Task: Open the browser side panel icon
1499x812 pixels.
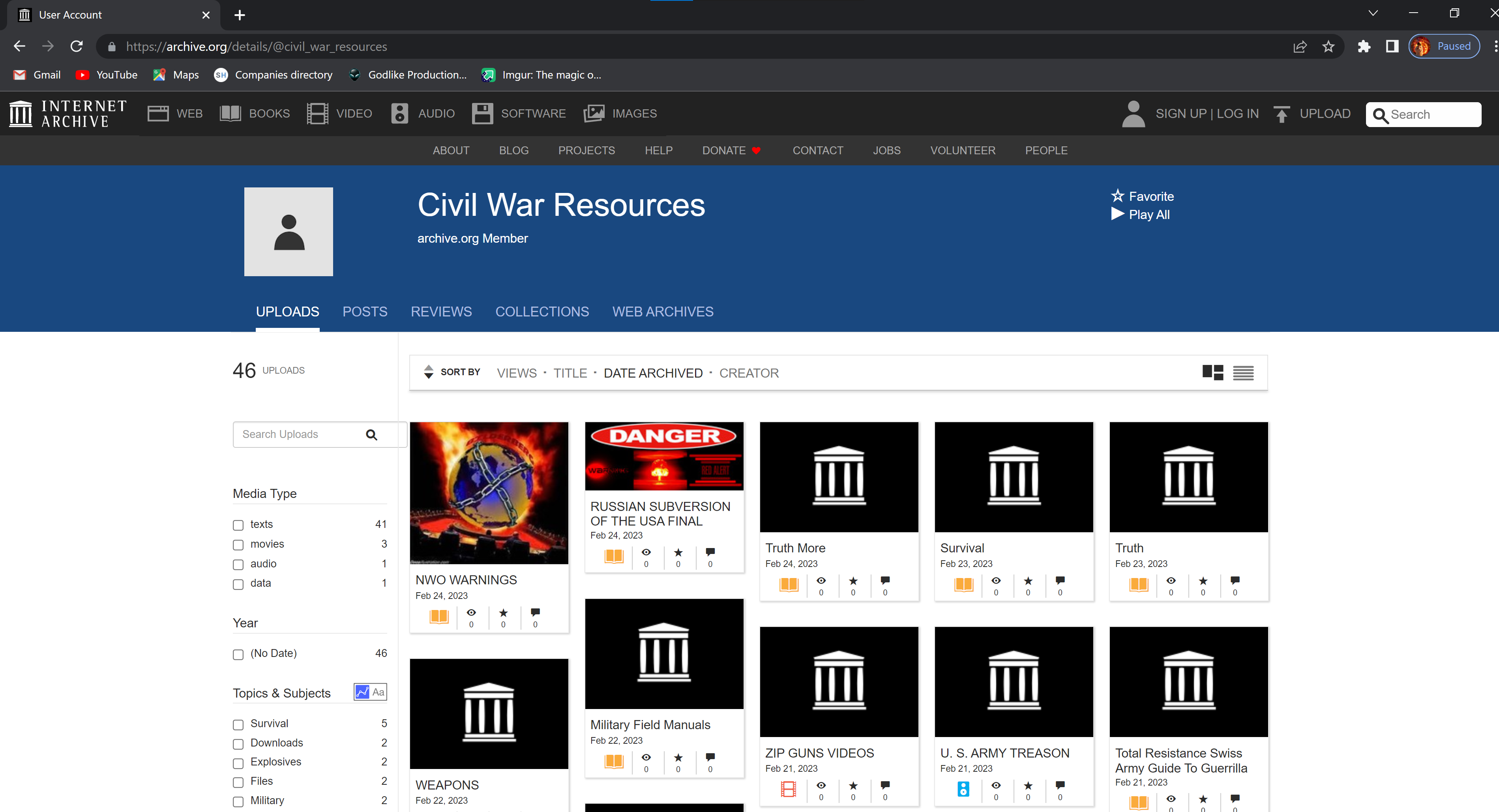Action: pyautogui.click(x=1392, y=47)
